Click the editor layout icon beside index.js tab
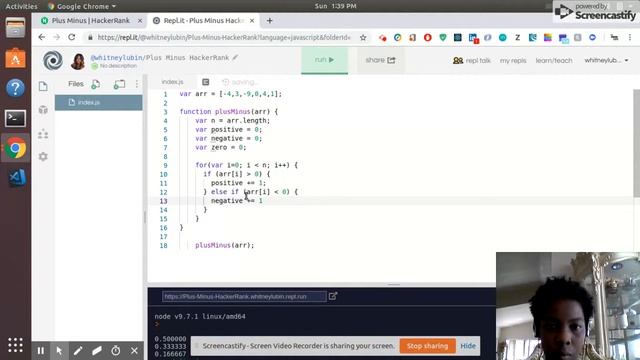This screenshot has height=360, width=640. point(206,82)
